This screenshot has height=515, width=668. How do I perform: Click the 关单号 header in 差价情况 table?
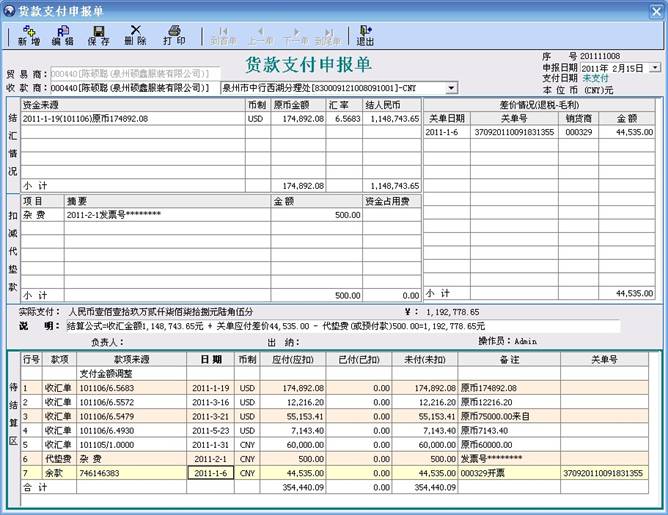514,118
